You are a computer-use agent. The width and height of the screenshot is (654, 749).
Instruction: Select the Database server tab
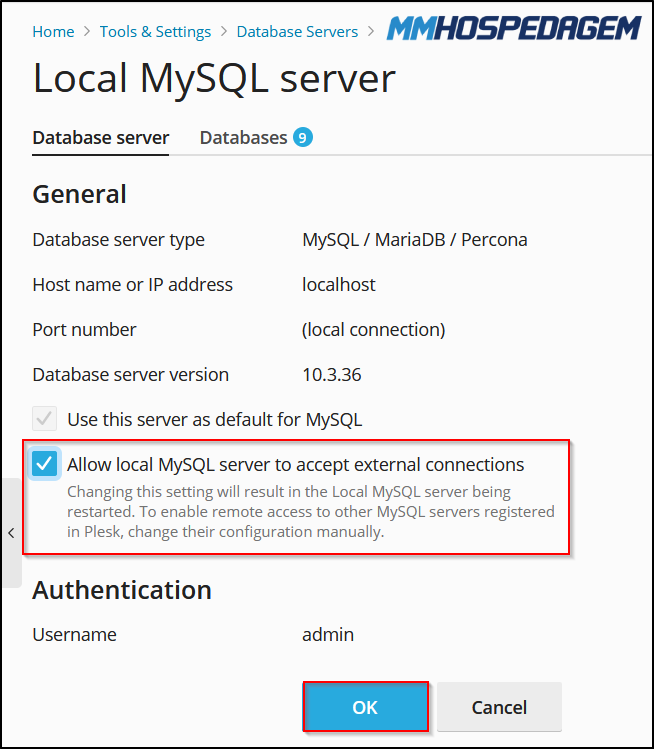point(101,138)
